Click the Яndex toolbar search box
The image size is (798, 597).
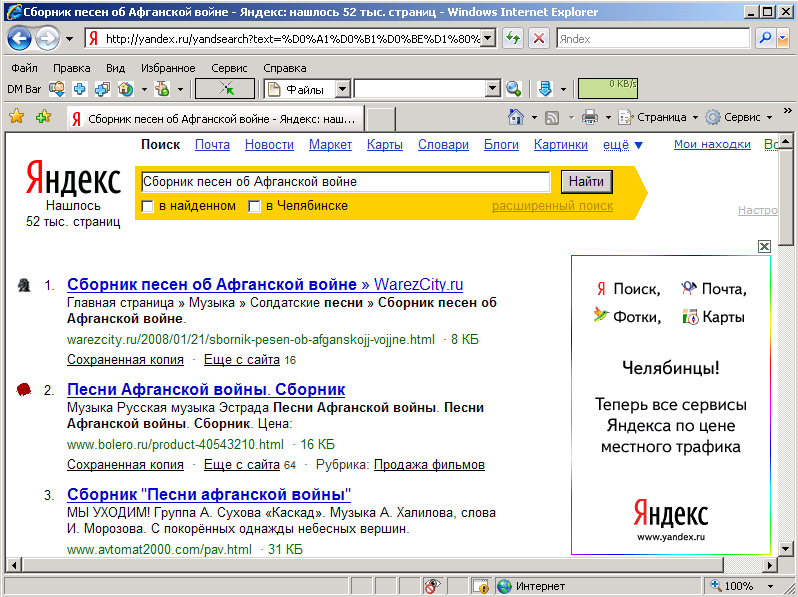coord(653,39)
